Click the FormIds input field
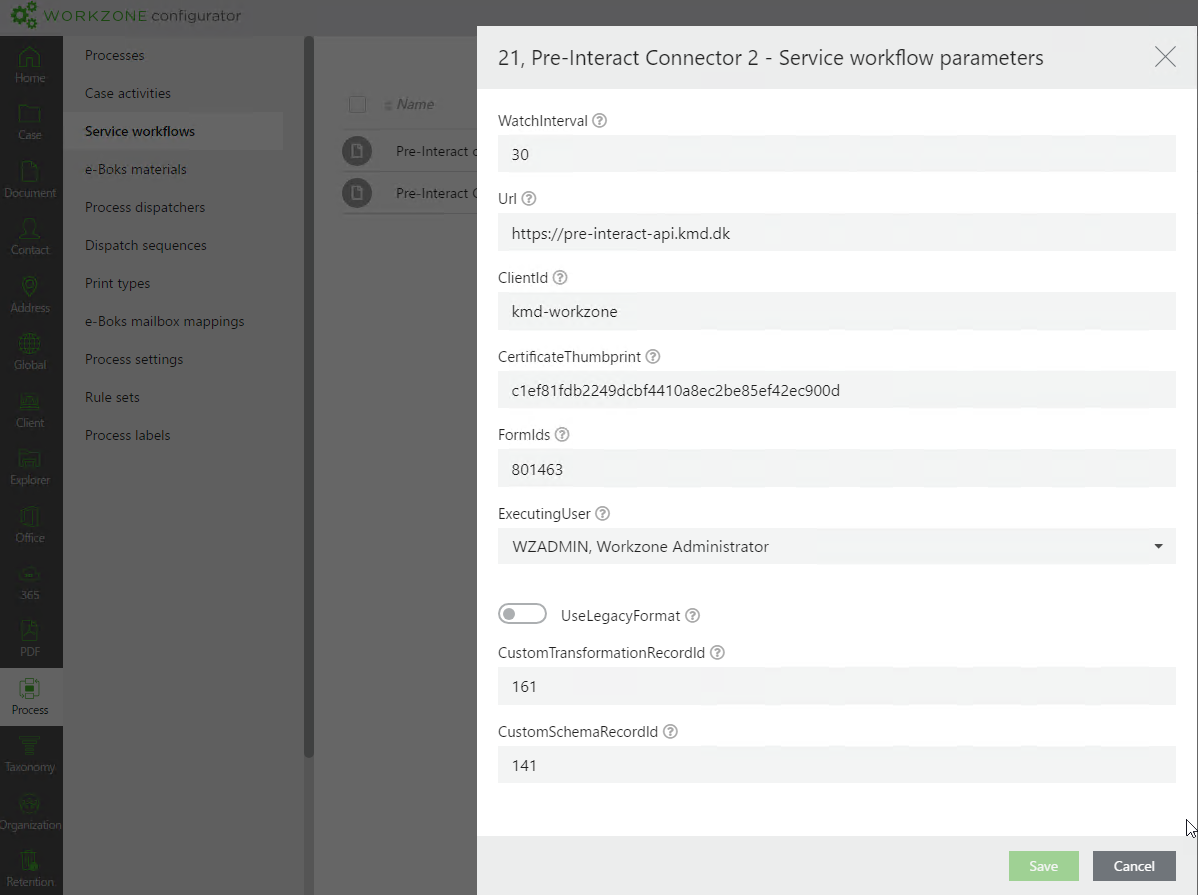Image resolution: width=1198 pixels, height=895 pixels. click(x=836, y=469)
